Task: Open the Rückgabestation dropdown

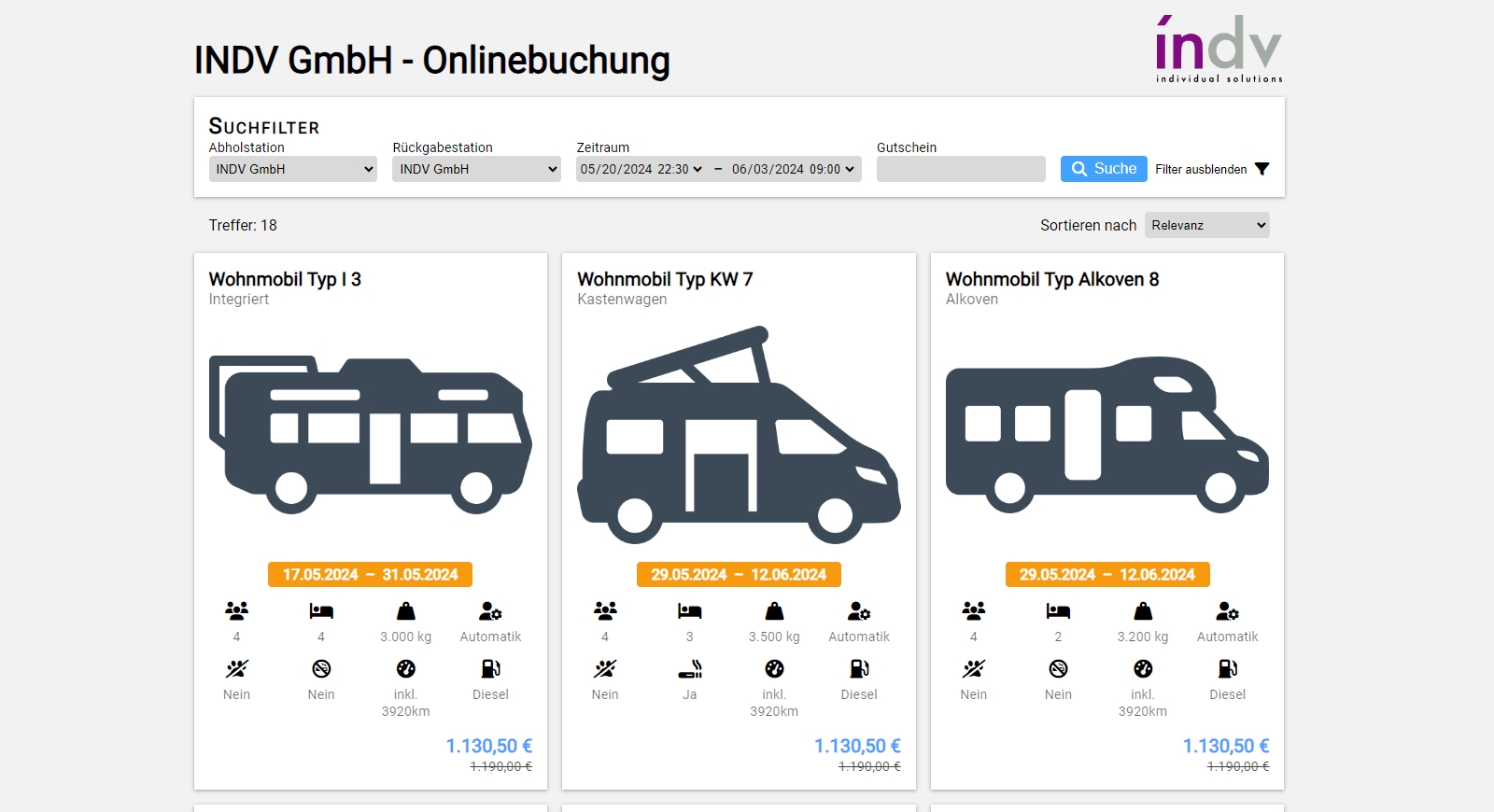Action: click(x=476, y=169)
